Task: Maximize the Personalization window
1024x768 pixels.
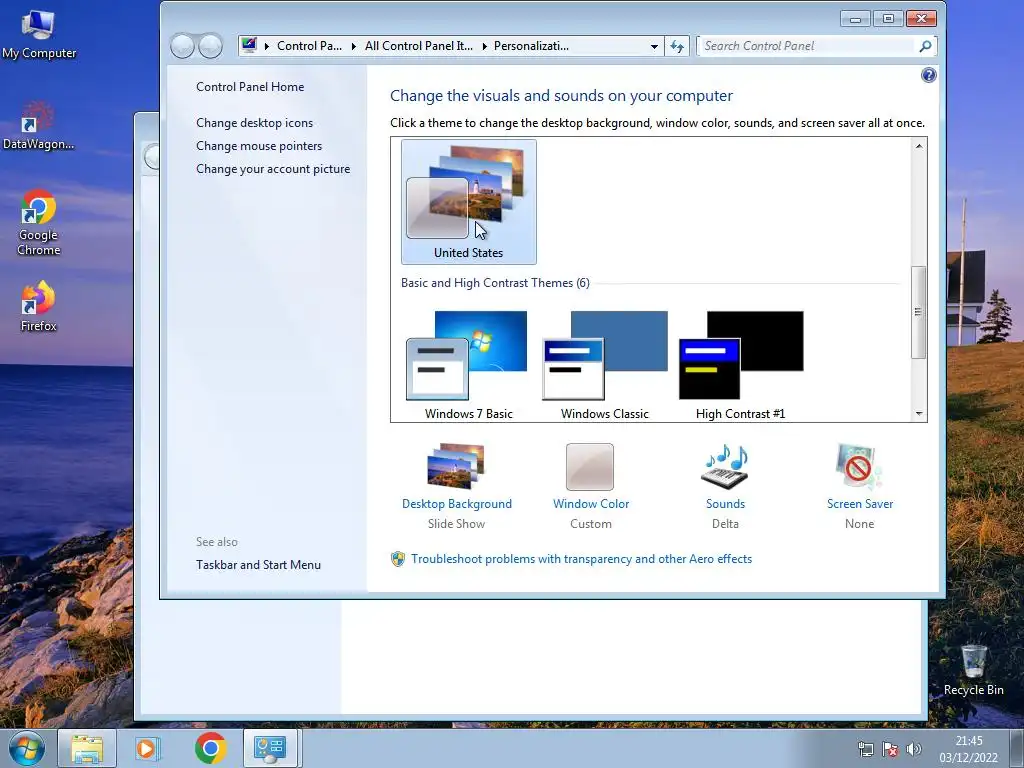Action: 888,18
